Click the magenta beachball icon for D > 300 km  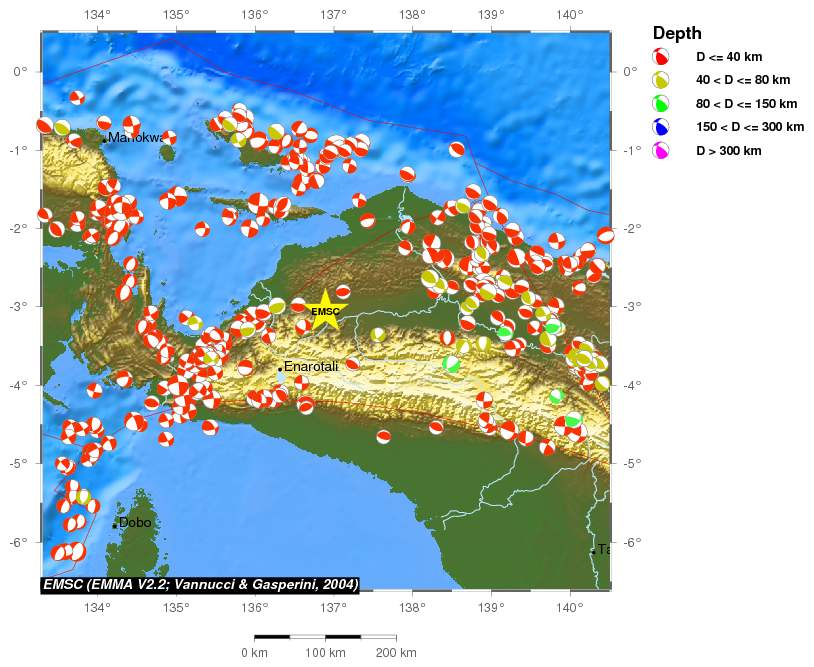point(661,150)
